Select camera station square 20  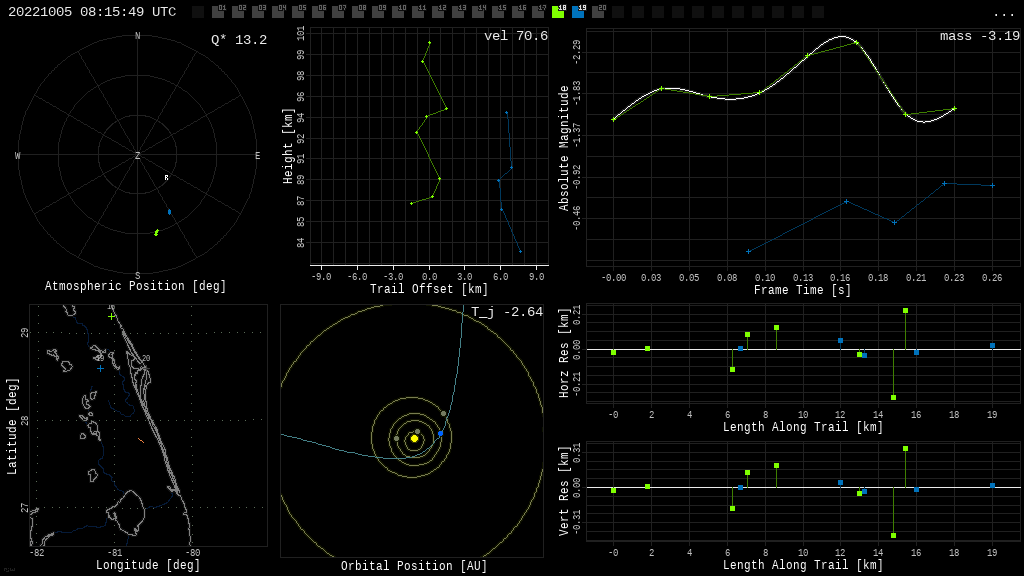point(598,12)
